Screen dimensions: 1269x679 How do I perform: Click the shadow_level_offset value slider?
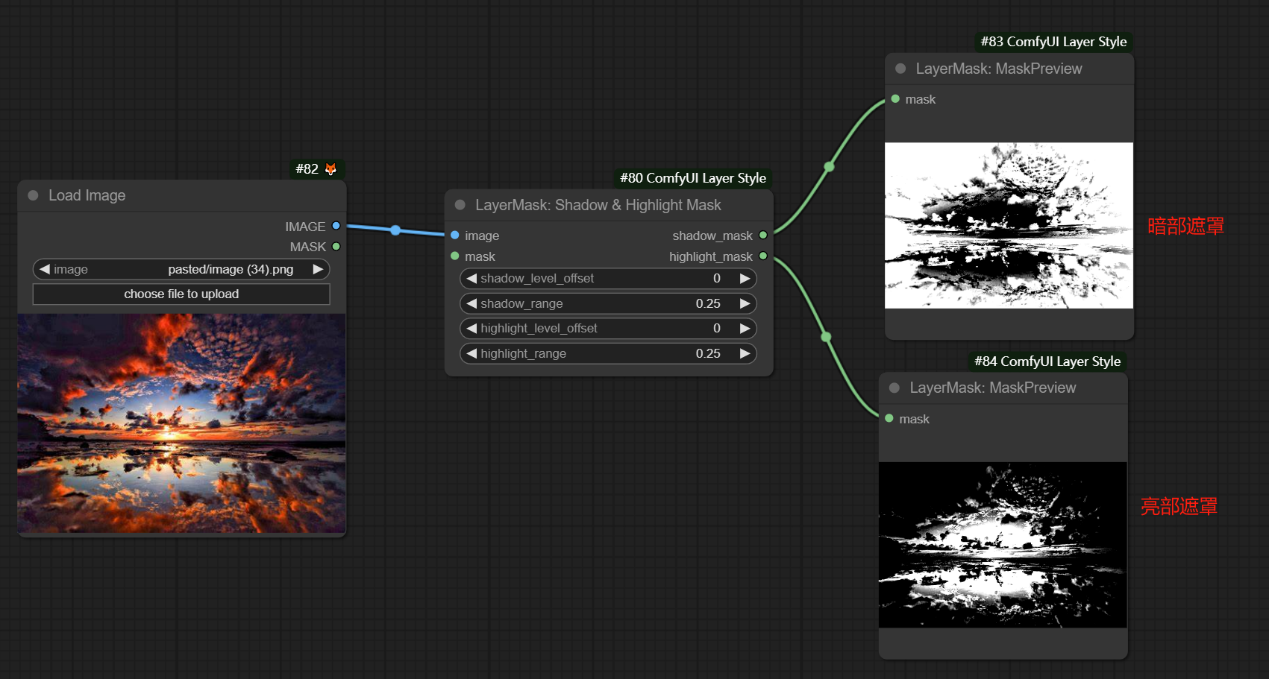point(608,278)
